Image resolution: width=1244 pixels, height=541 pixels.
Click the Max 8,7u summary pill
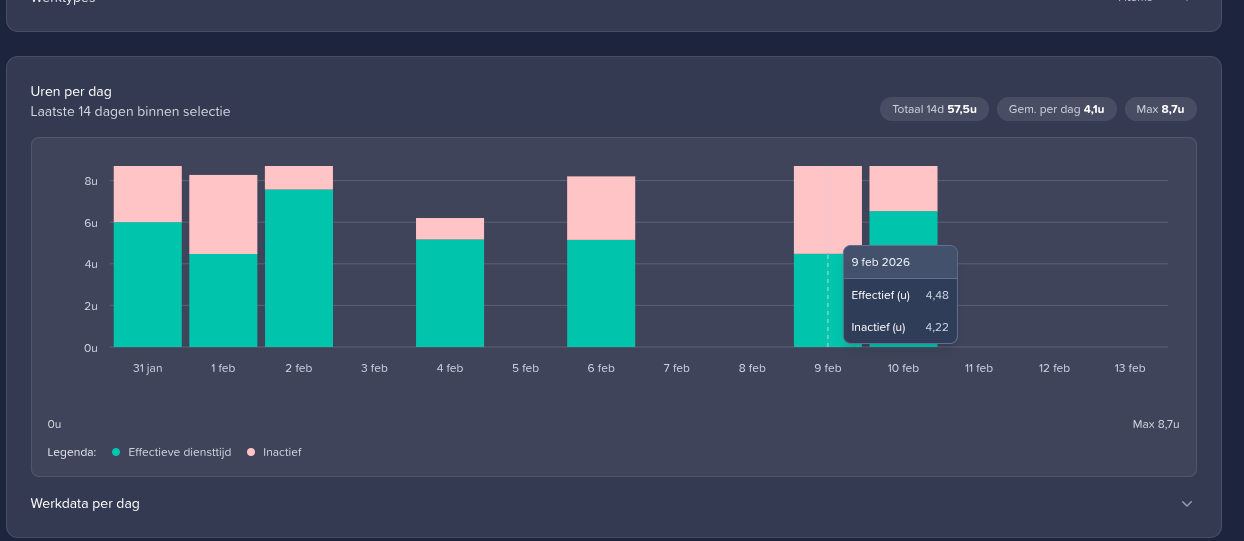(1160, 109)
